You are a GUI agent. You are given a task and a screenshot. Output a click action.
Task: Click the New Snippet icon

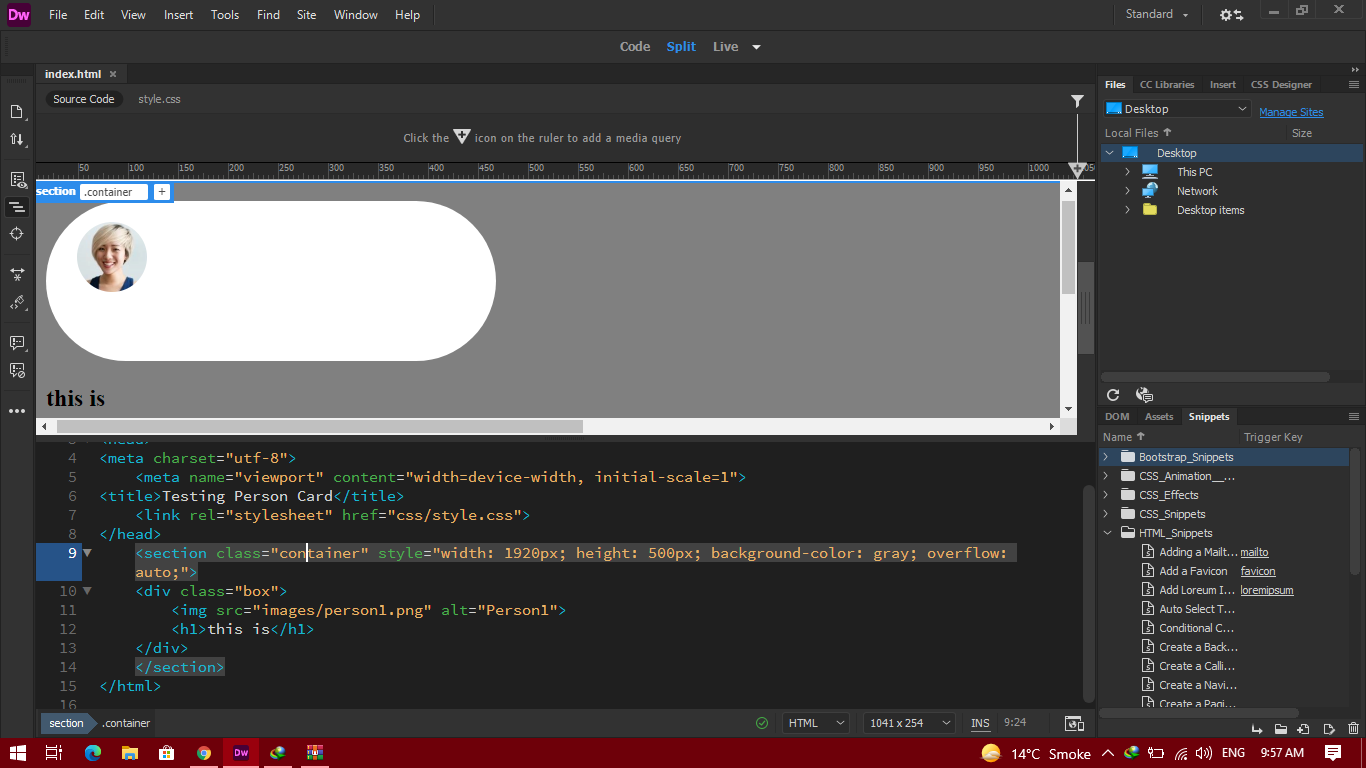click(x=1303, y=729)
